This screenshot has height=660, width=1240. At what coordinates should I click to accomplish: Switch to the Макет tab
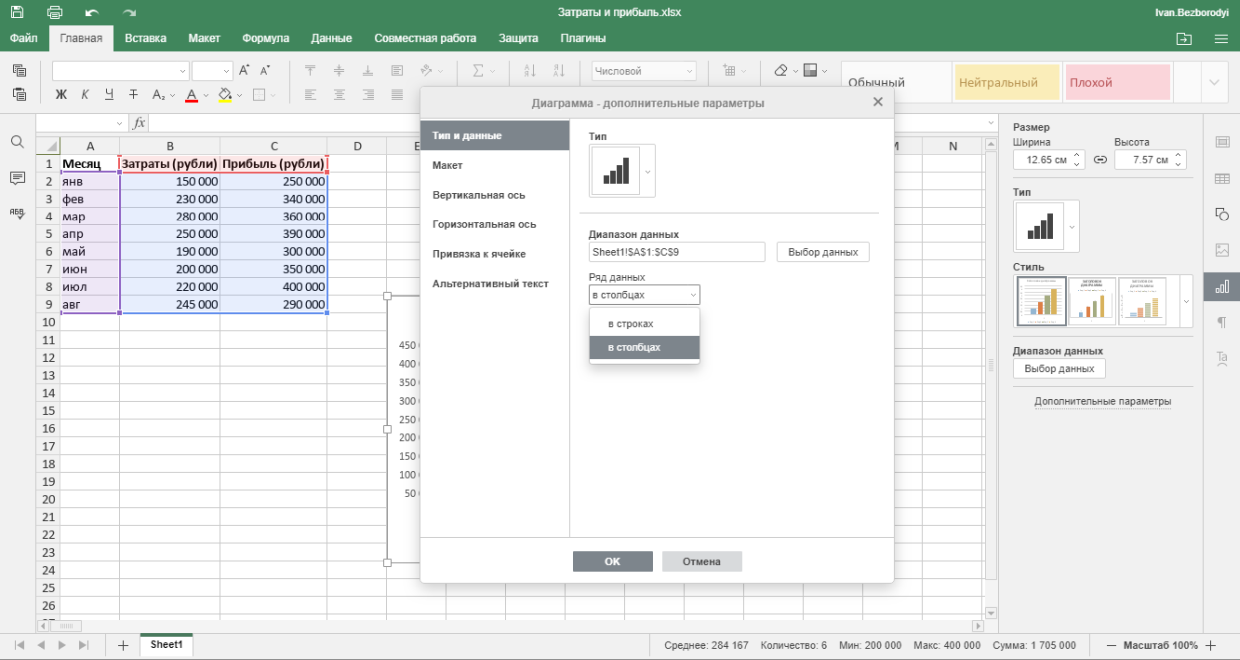(204, 38)
